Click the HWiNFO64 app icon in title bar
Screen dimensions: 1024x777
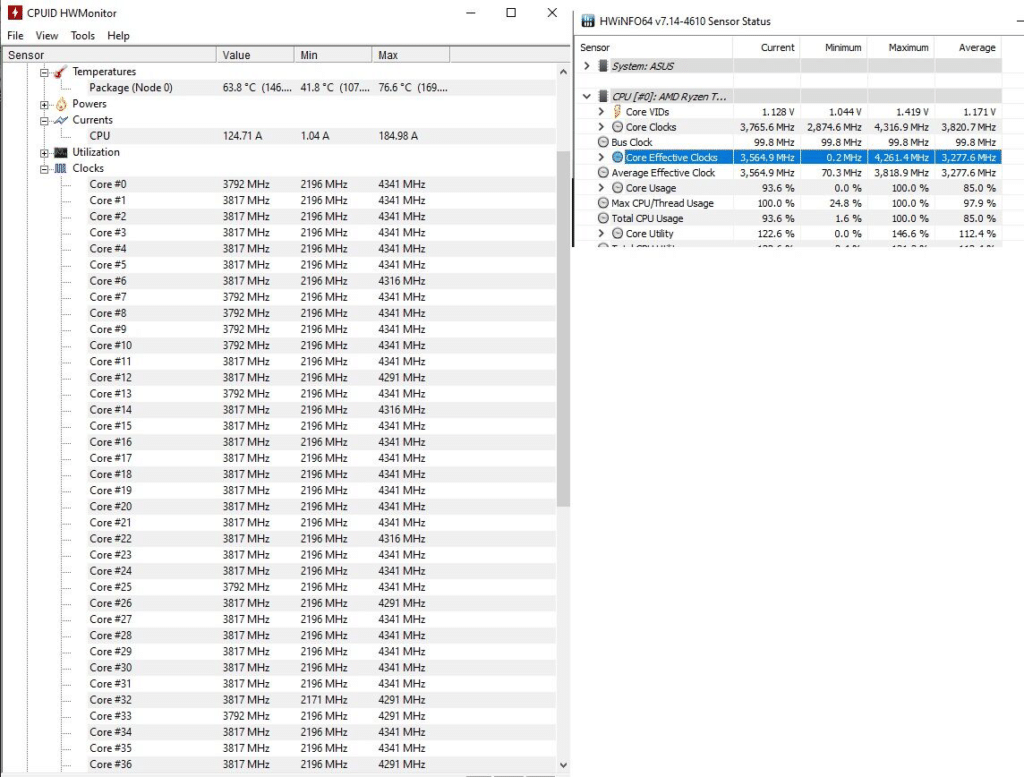pos(588,21)
